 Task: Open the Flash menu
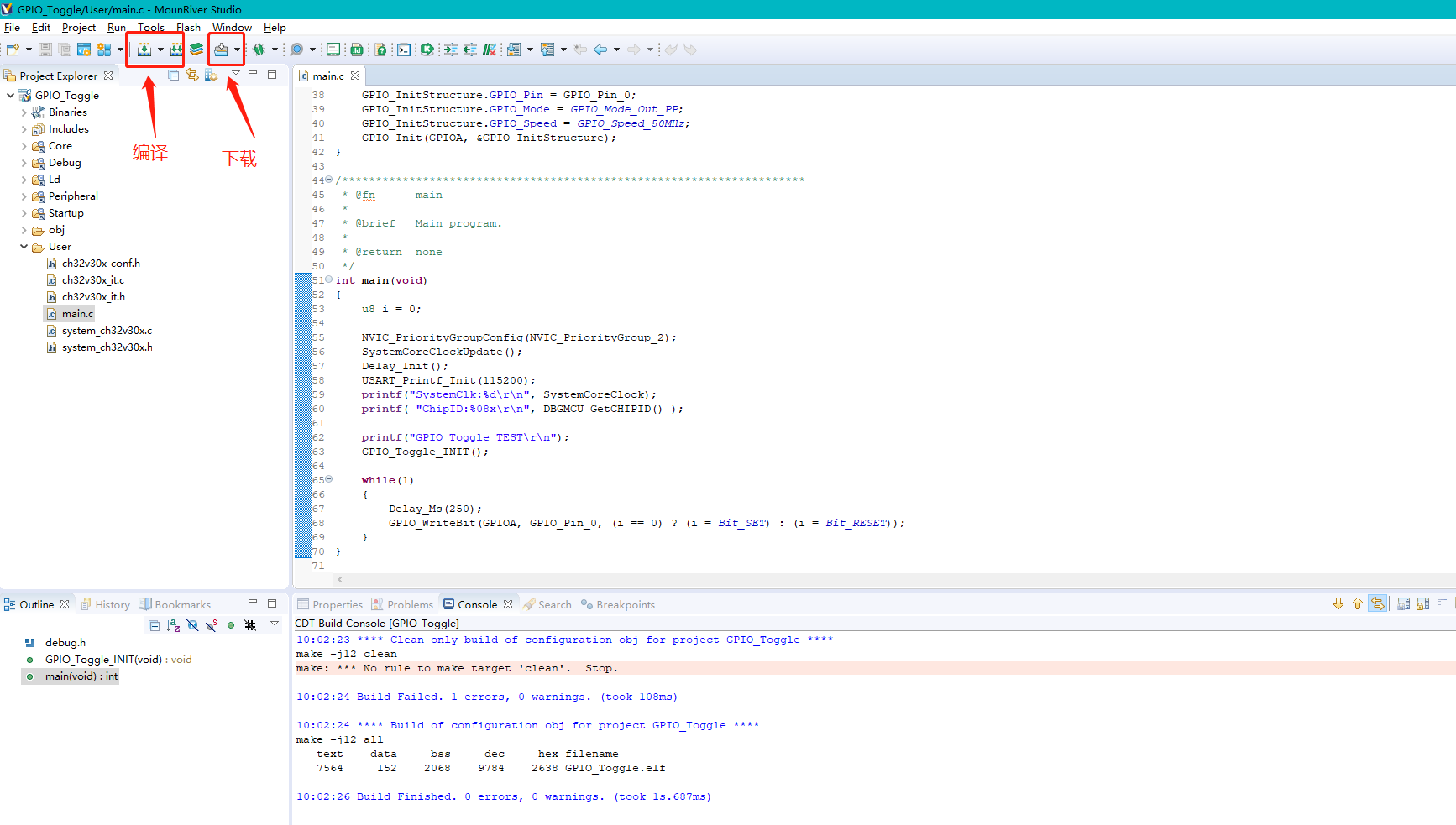188,28
